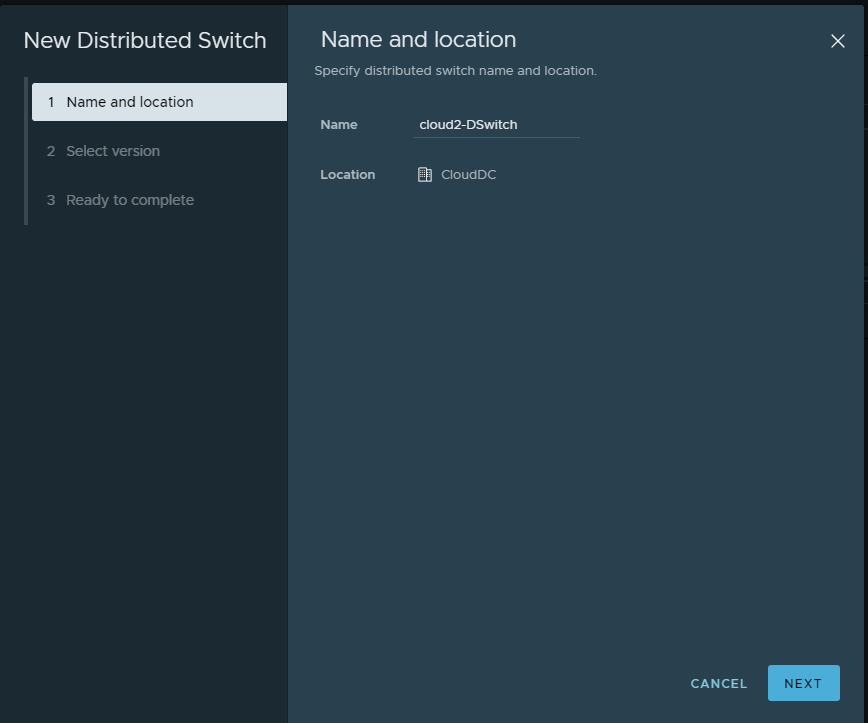Click the CloudDC location text

pyautogui.click(x=468, y=175)
